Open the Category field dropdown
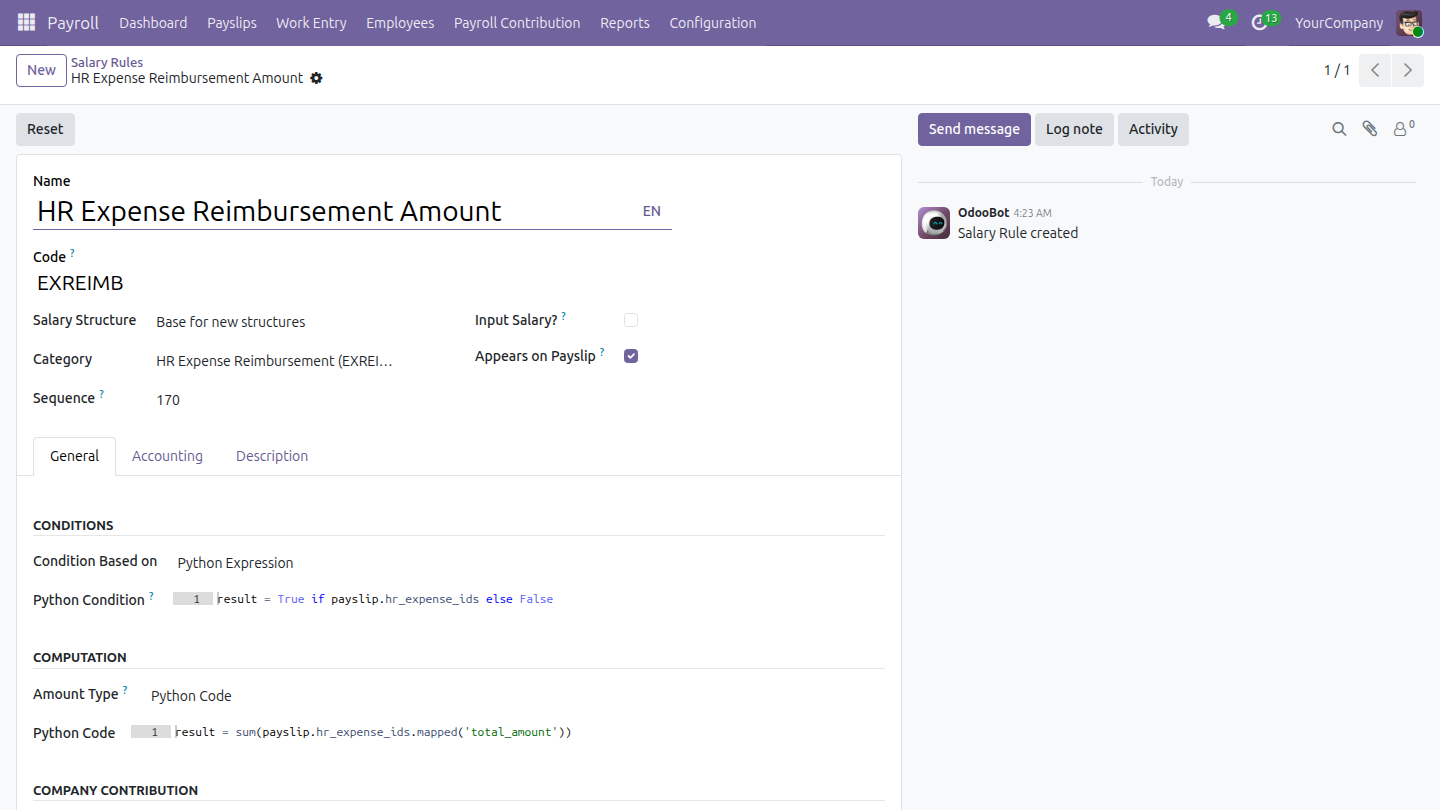The height and width of the screenshot is (810, 1440). pos(275,361)
